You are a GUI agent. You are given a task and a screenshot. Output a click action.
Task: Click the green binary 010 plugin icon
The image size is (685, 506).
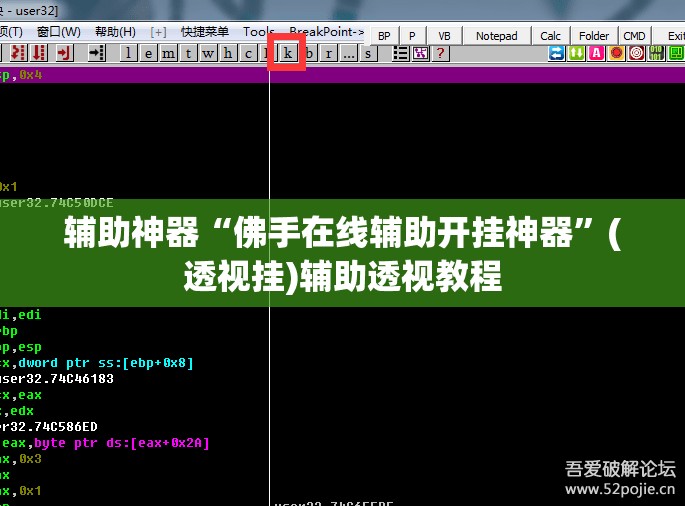click(656, 53)
